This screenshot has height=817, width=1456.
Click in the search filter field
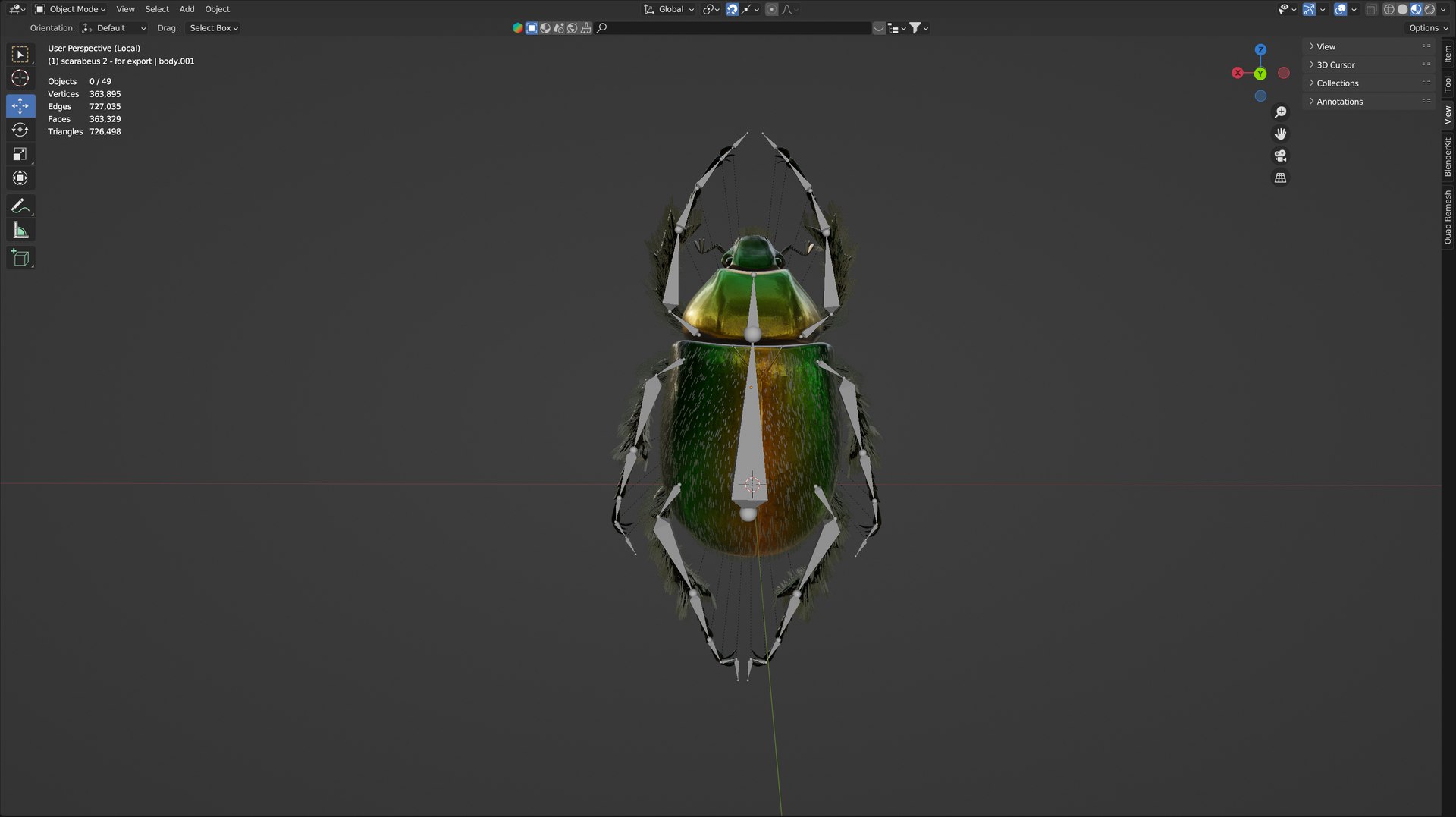point(733,28)
